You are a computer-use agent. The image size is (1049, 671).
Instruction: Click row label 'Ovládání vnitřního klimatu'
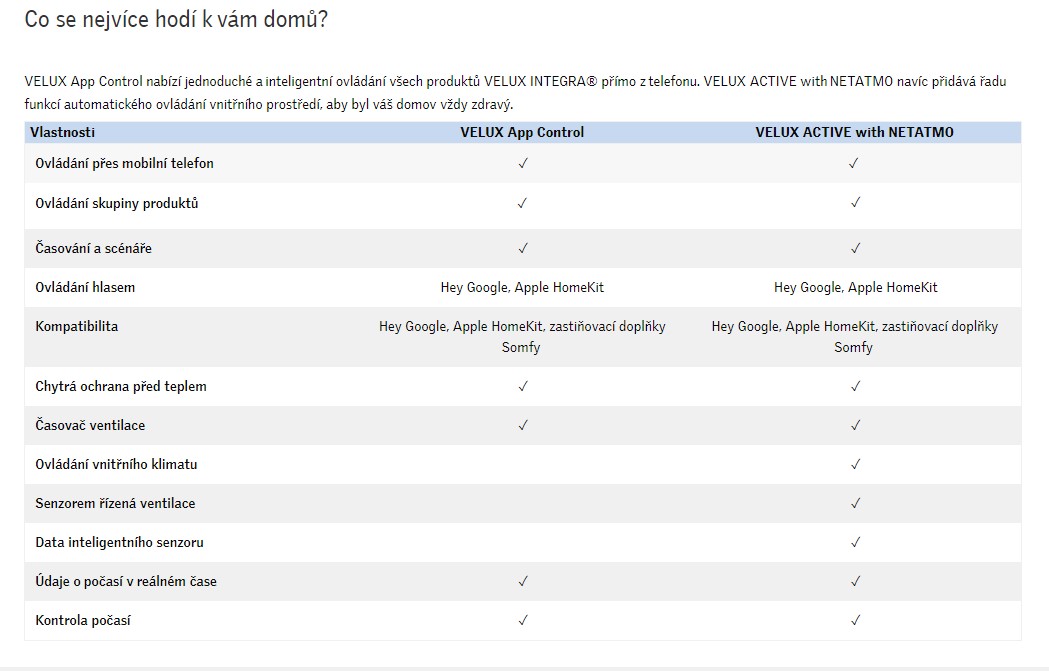coord(116,464)
